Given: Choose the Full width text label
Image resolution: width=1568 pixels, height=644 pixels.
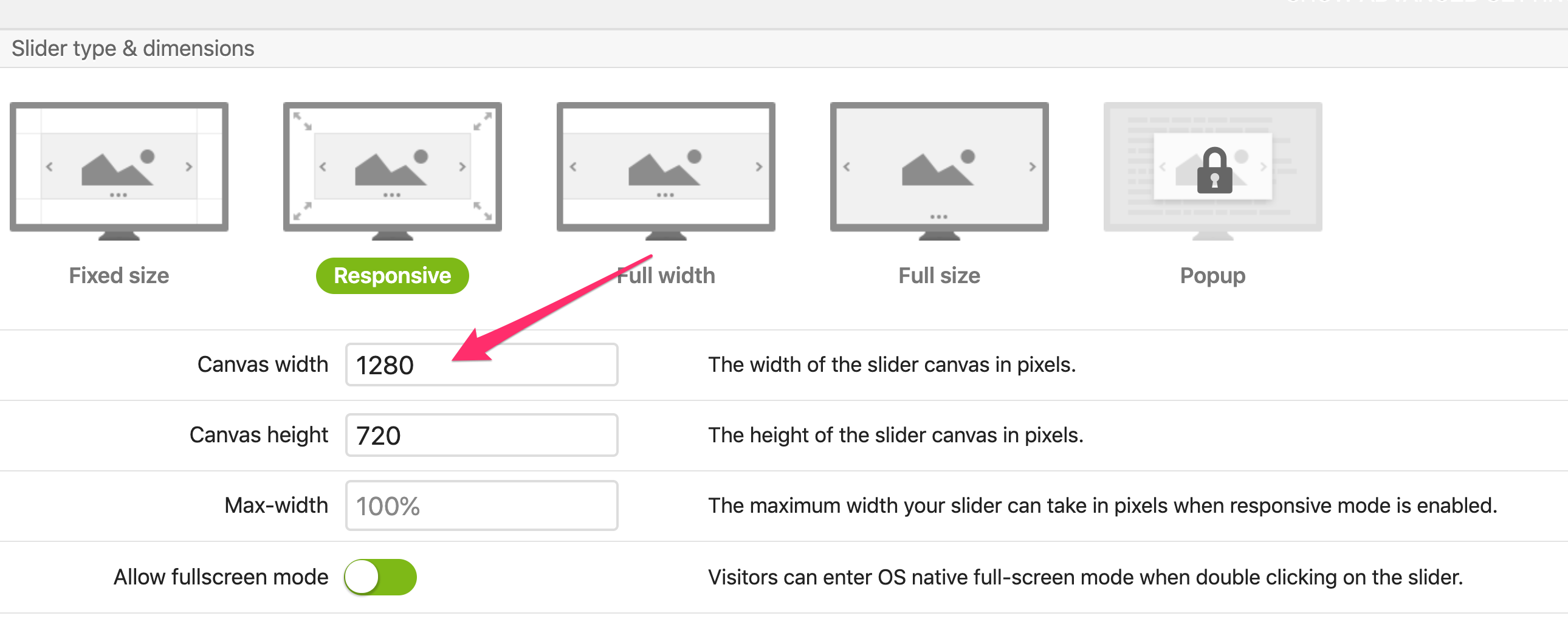Looking at the screenshot, I should coord(665,276).
